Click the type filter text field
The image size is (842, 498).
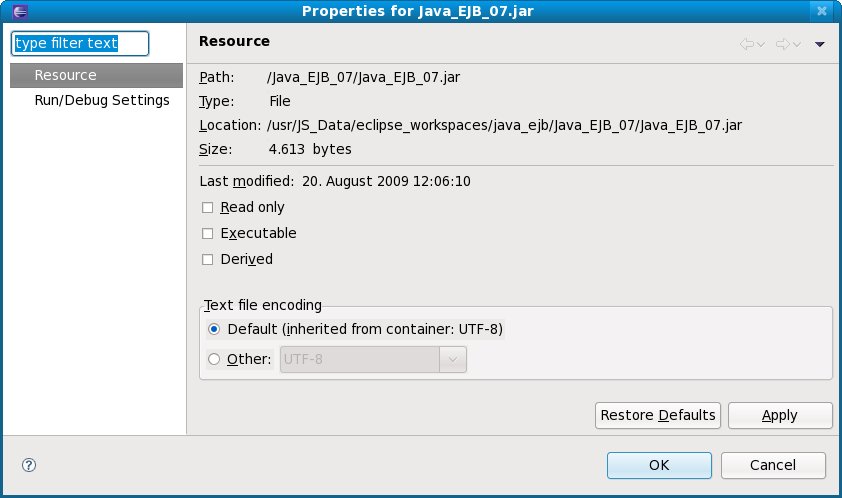point(79,43)
